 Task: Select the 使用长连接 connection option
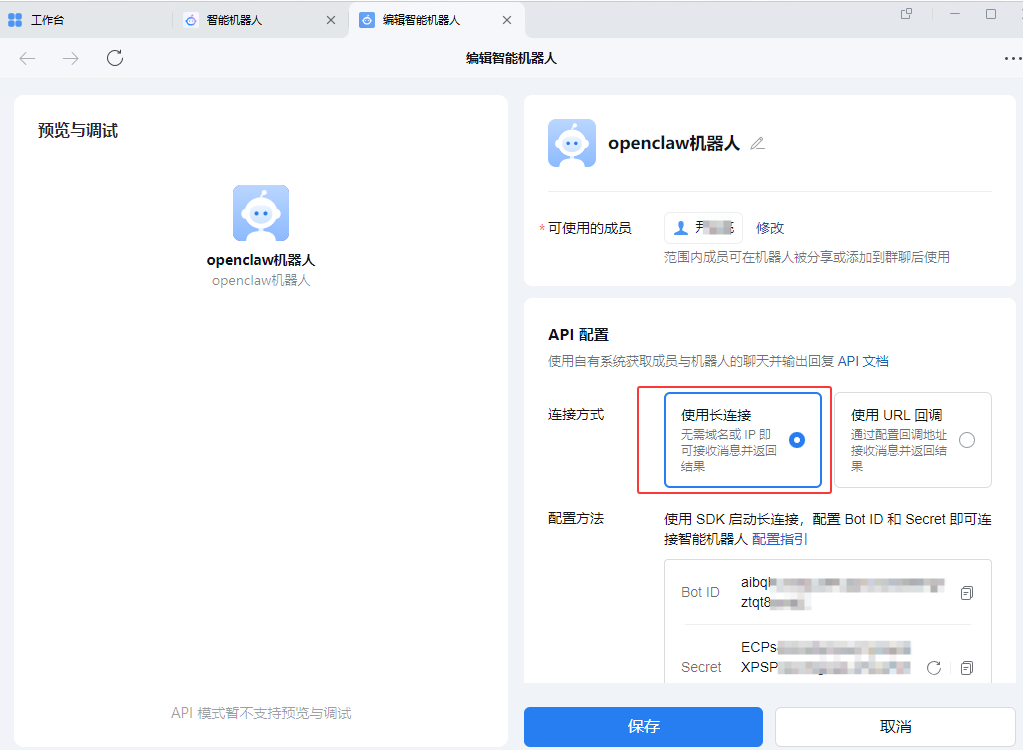[742, 440]
